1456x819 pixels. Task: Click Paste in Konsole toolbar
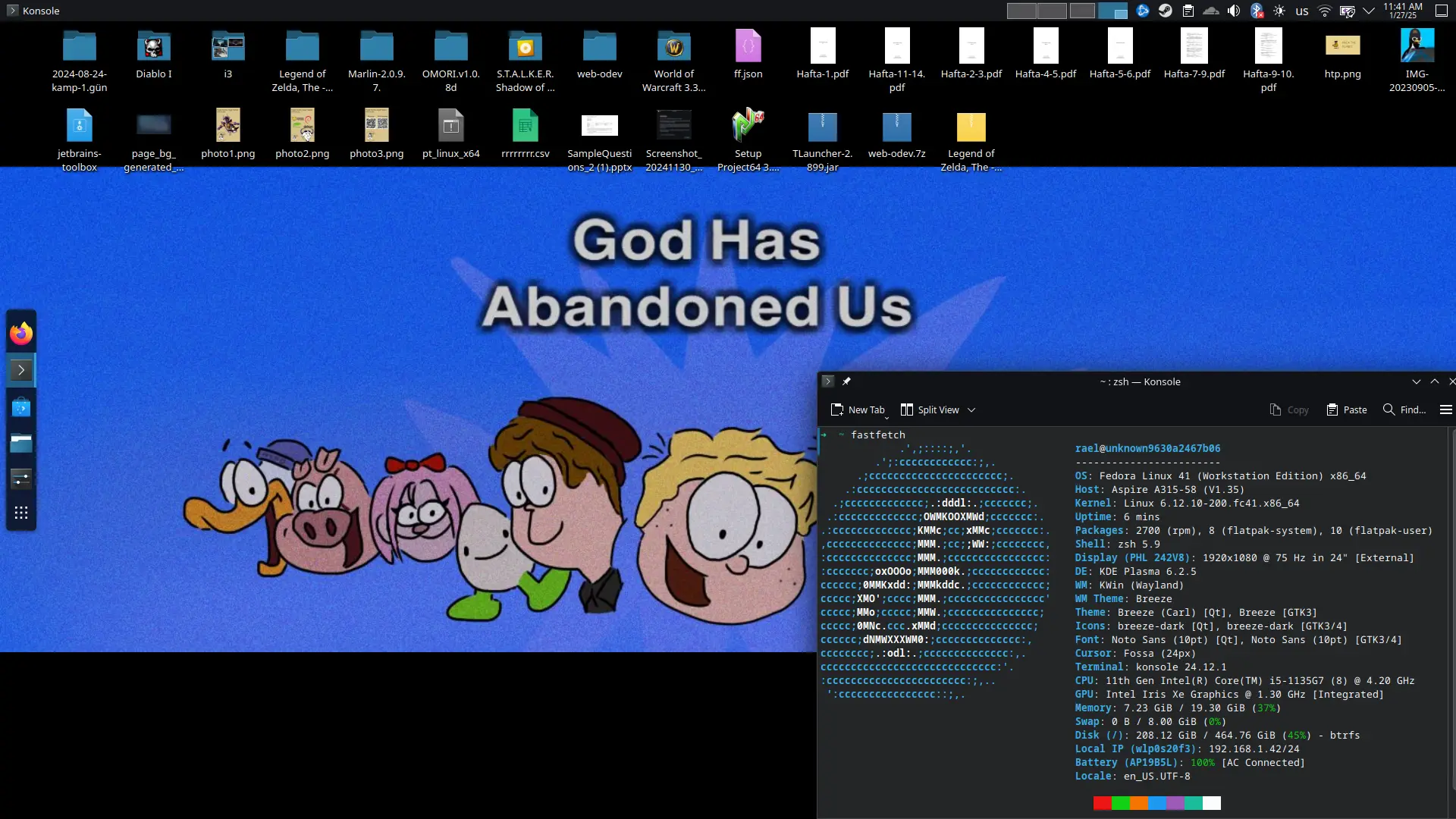pos(1347,409)
